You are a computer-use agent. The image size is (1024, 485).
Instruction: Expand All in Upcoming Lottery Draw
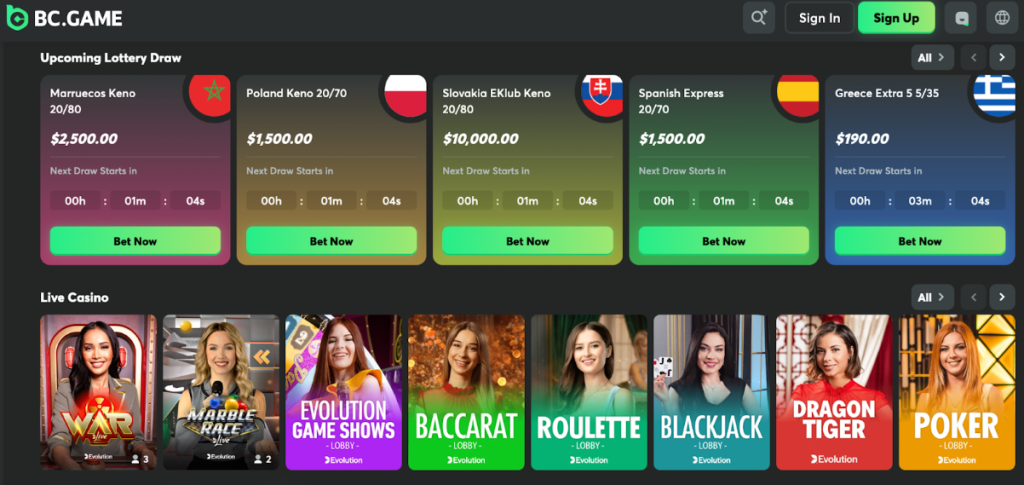(933, 57)
